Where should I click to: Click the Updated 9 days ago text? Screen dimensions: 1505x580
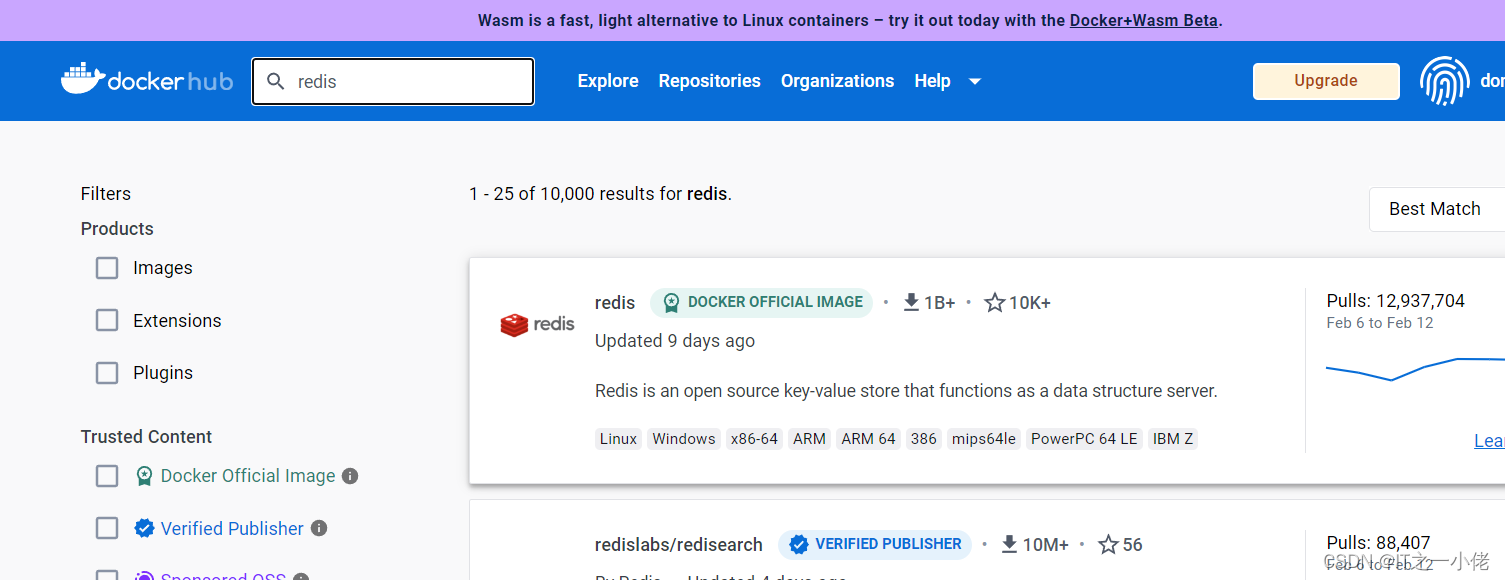(x=675, y=341)
